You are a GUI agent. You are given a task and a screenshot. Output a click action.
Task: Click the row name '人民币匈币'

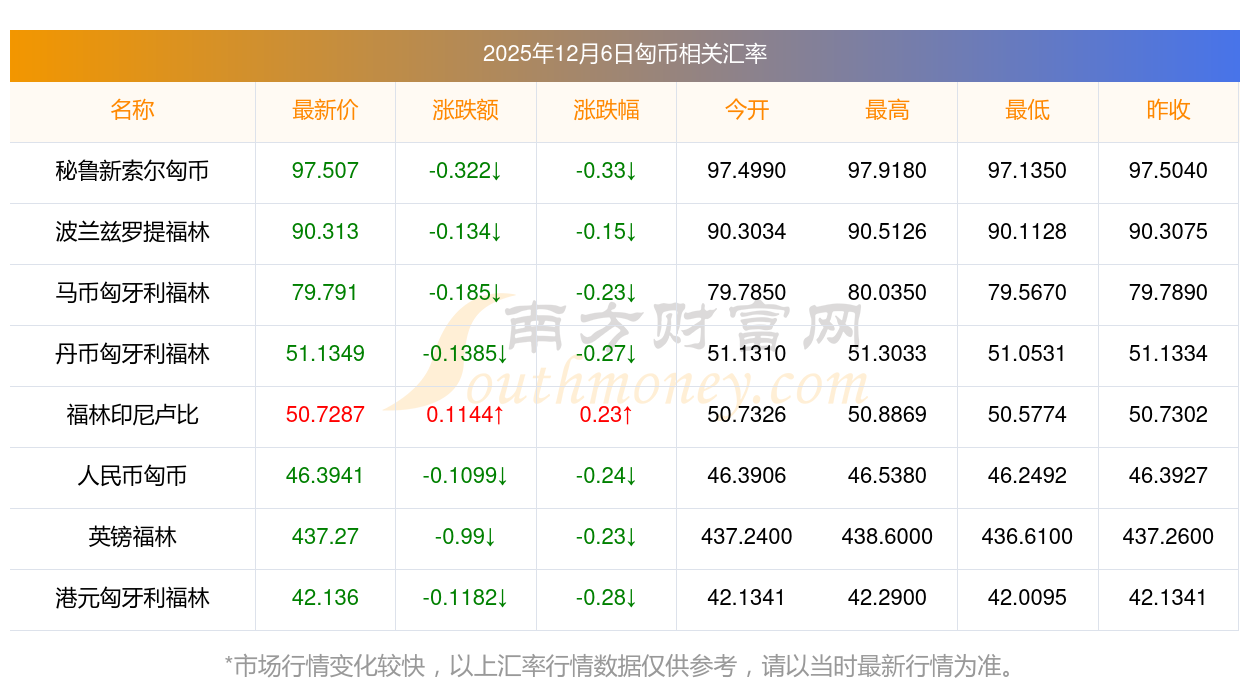pos(132,476)
